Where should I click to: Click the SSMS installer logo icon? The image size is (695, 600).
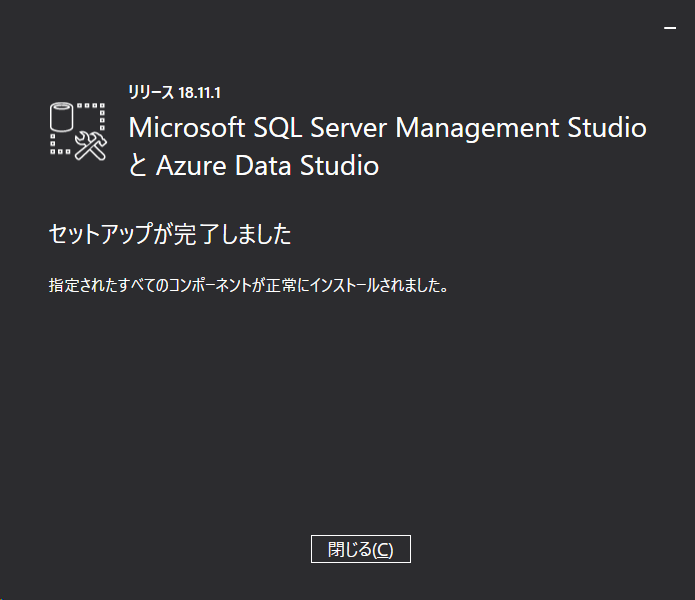click(77, 130)
